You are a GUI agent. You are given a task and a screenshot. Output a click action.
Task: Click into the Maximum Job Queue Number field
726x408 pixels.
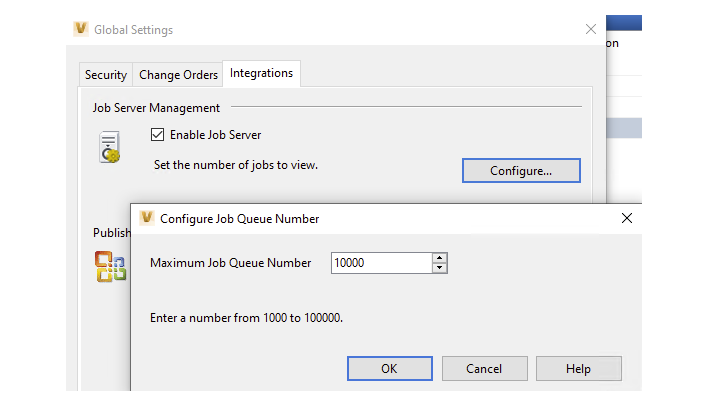[380, 263]
